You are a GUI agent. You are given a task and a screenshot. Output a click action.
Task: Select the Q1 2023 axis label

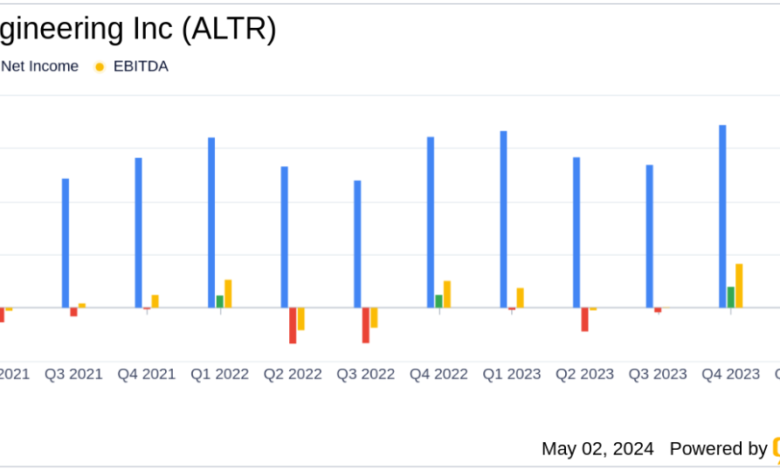512,374
